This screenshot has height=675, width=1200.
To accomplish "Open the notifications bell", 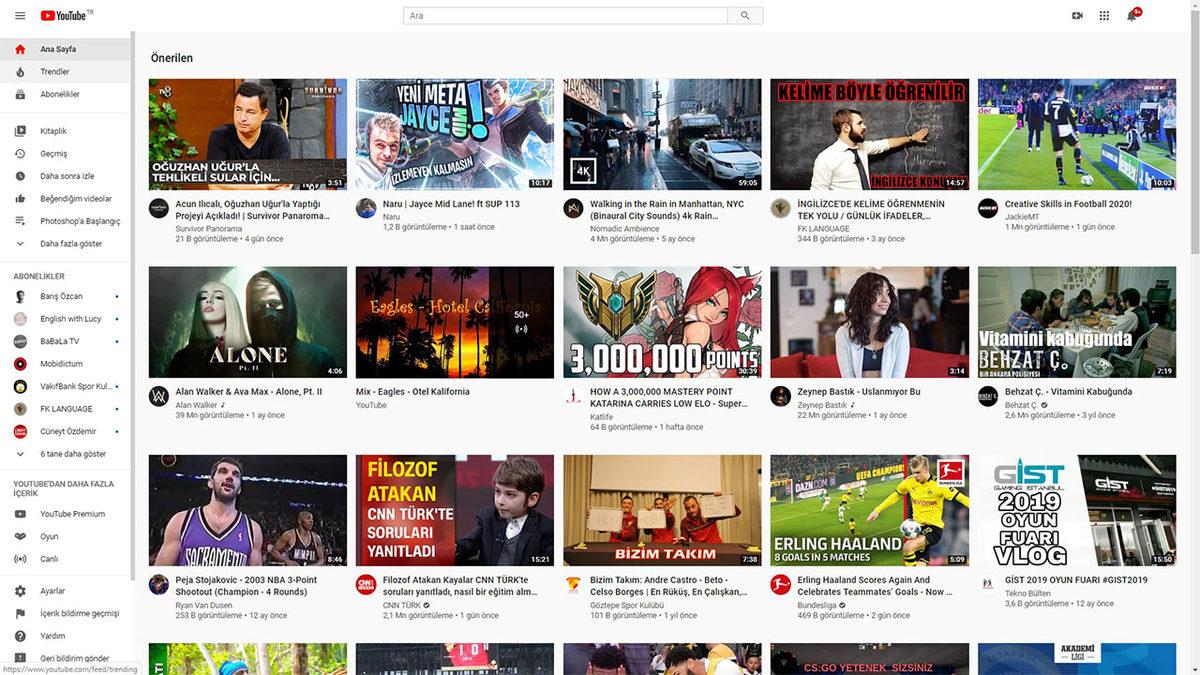I will tap(1132, 16).
